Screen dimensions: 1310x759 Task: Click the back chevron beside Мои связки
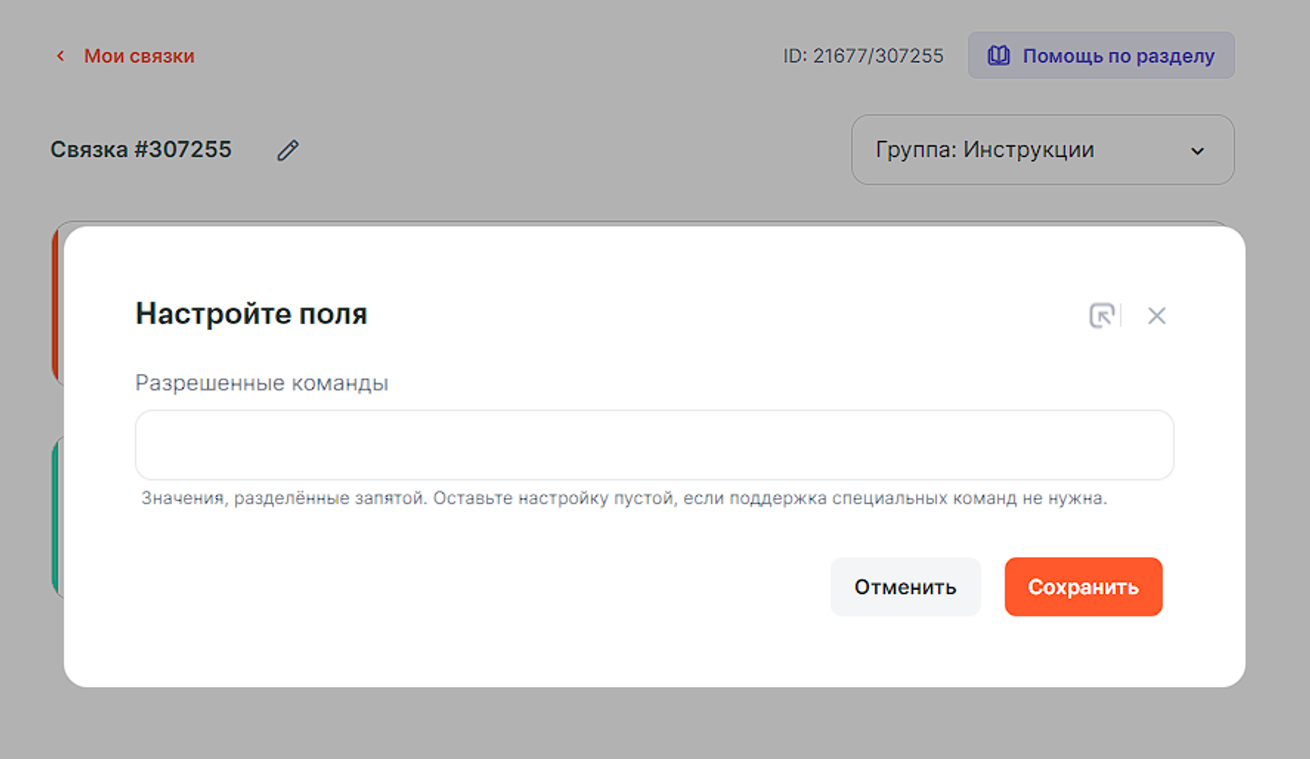pos(60,56)
